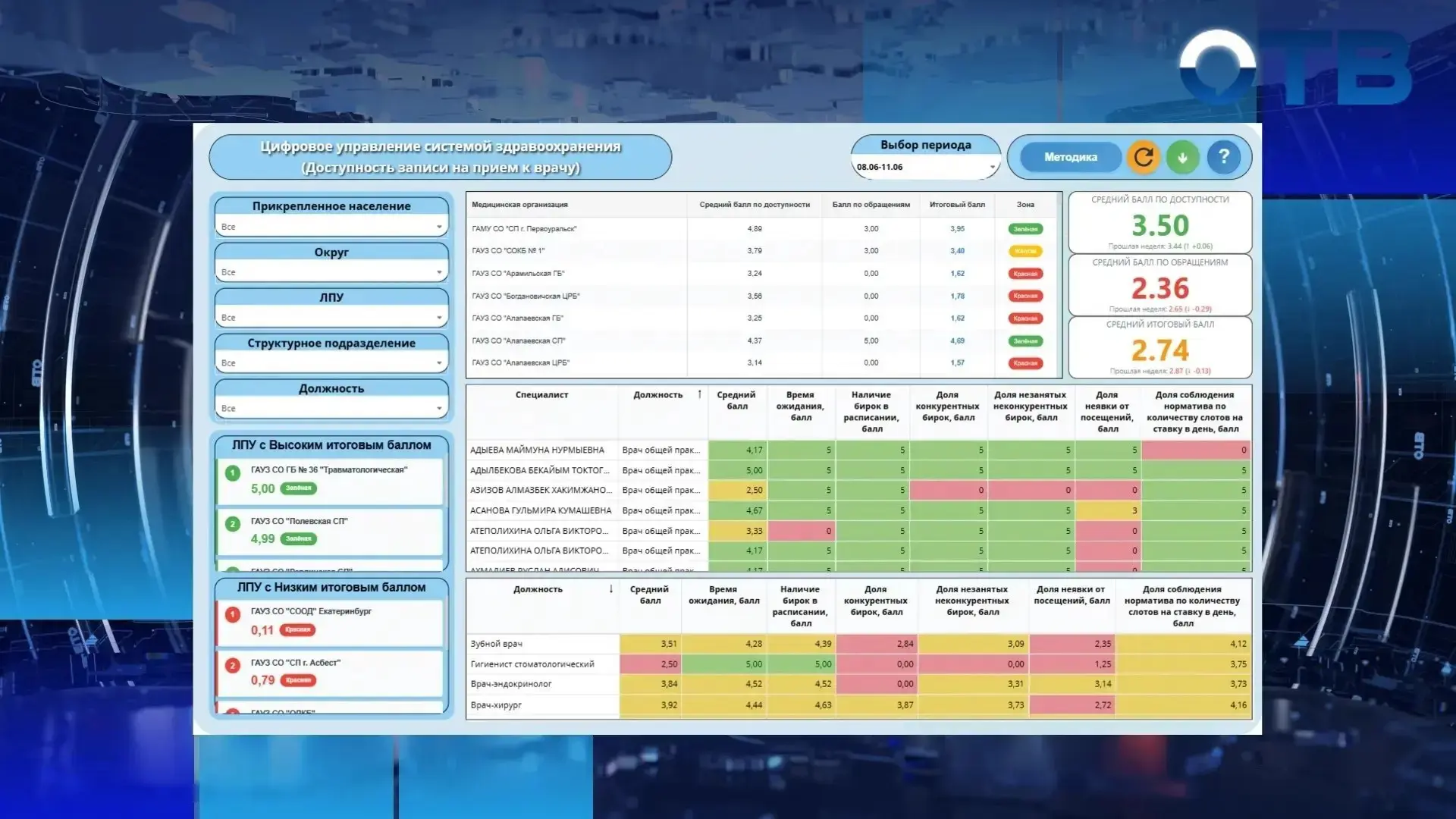Click the yellow zone badge for СОКБ № 1
This screenshot has width=1456, height=819.
(1025, 251)
